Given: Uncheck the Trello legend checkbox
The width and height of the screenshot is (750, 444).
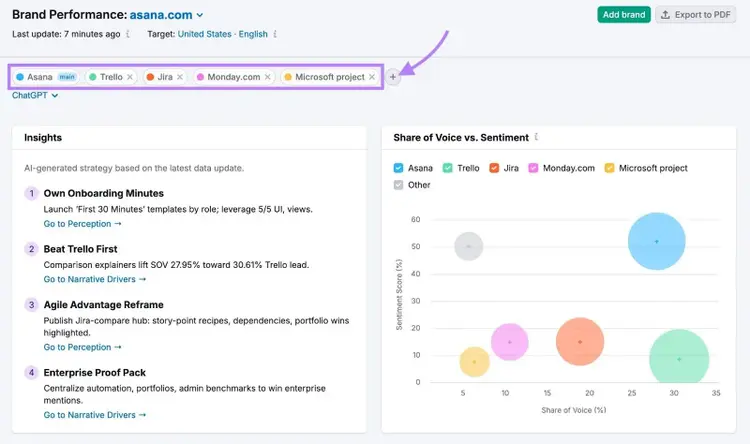Looking at the screenshot, I should tap(447, 168).
